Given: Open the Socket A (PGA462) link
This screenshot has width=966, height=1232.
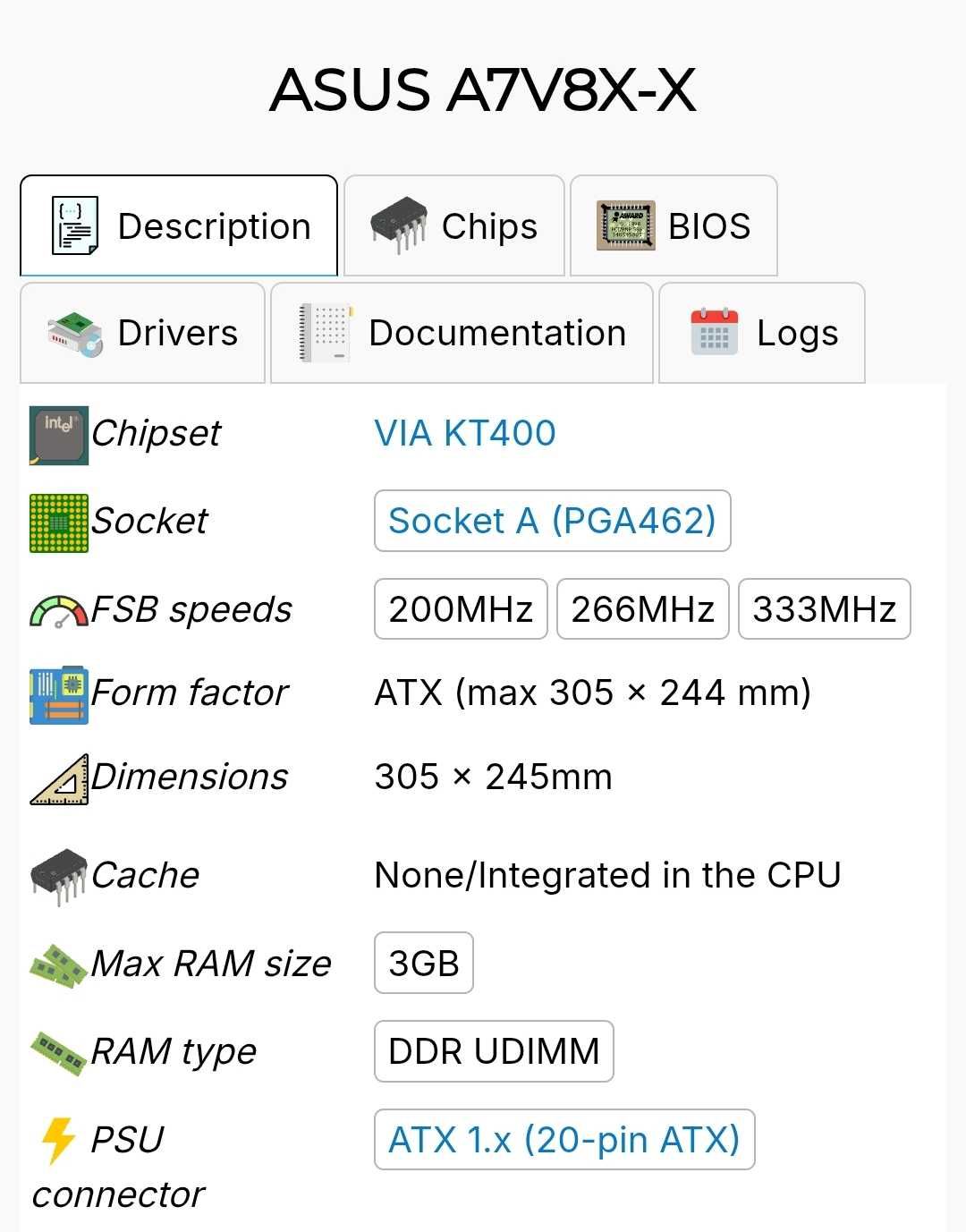Looking at the screenshot, I should point(553,521).
